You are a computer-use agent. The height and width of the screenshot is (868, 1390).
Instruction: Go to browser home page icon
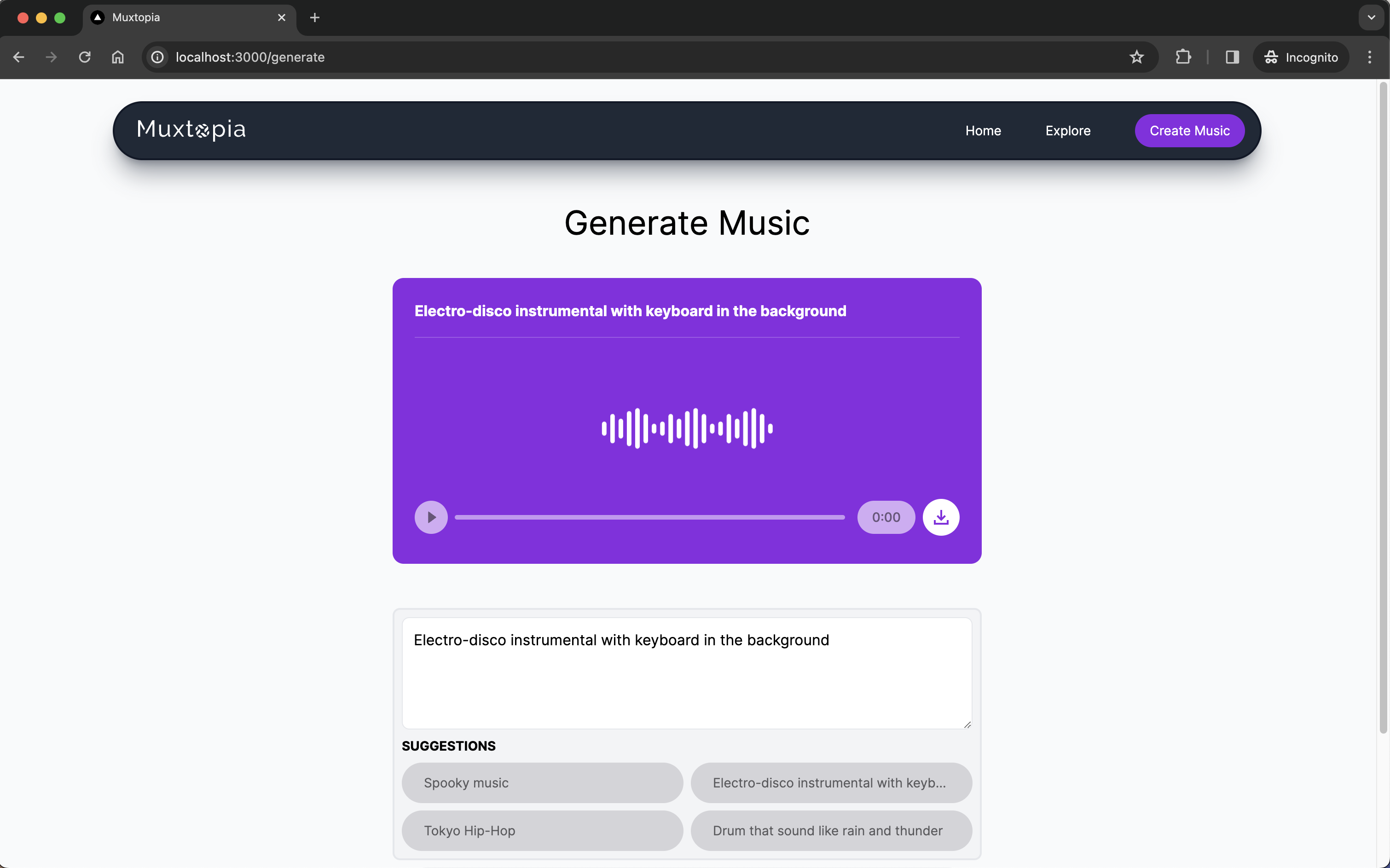118,57
